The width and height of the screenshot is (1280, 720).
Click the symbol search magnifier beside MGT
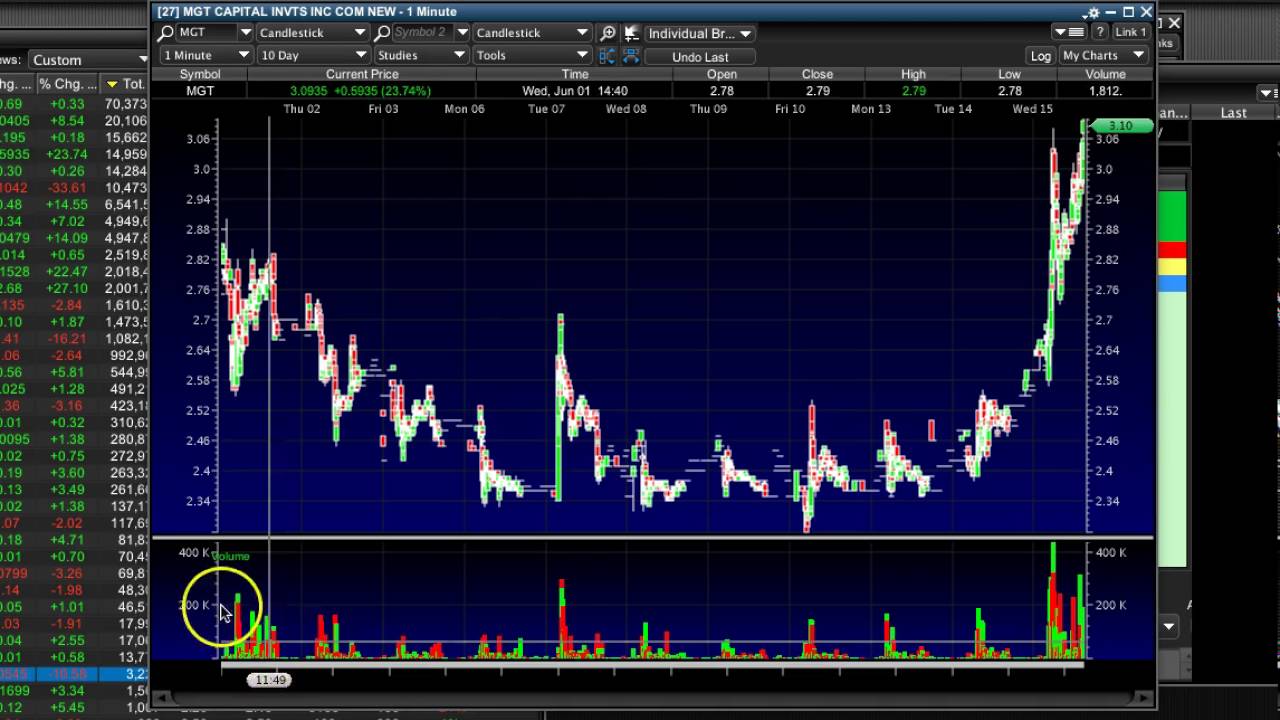[x=166, y=33]
